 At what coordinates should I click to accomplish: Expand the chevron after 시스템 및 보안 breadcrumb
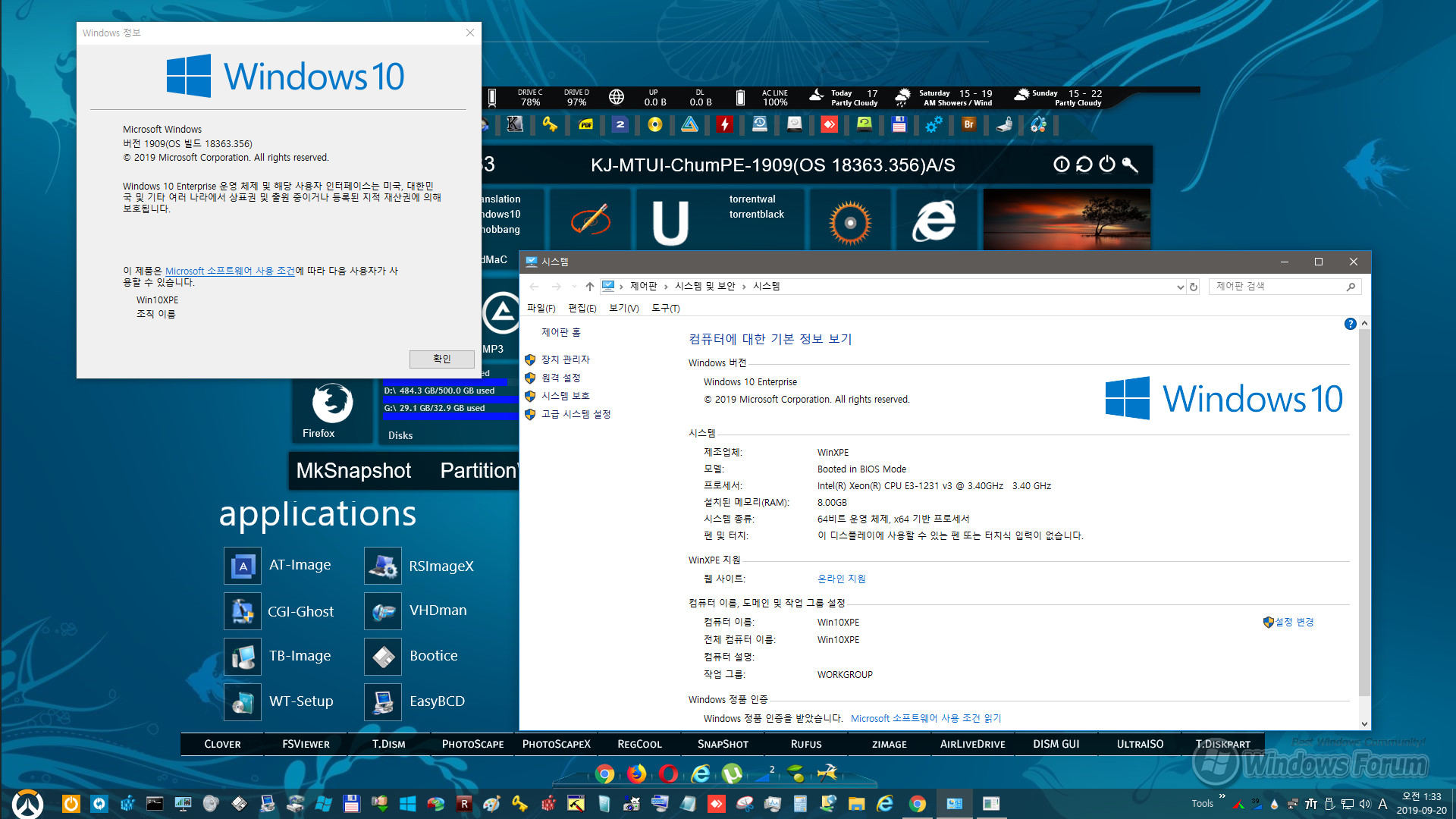point(744,287)
